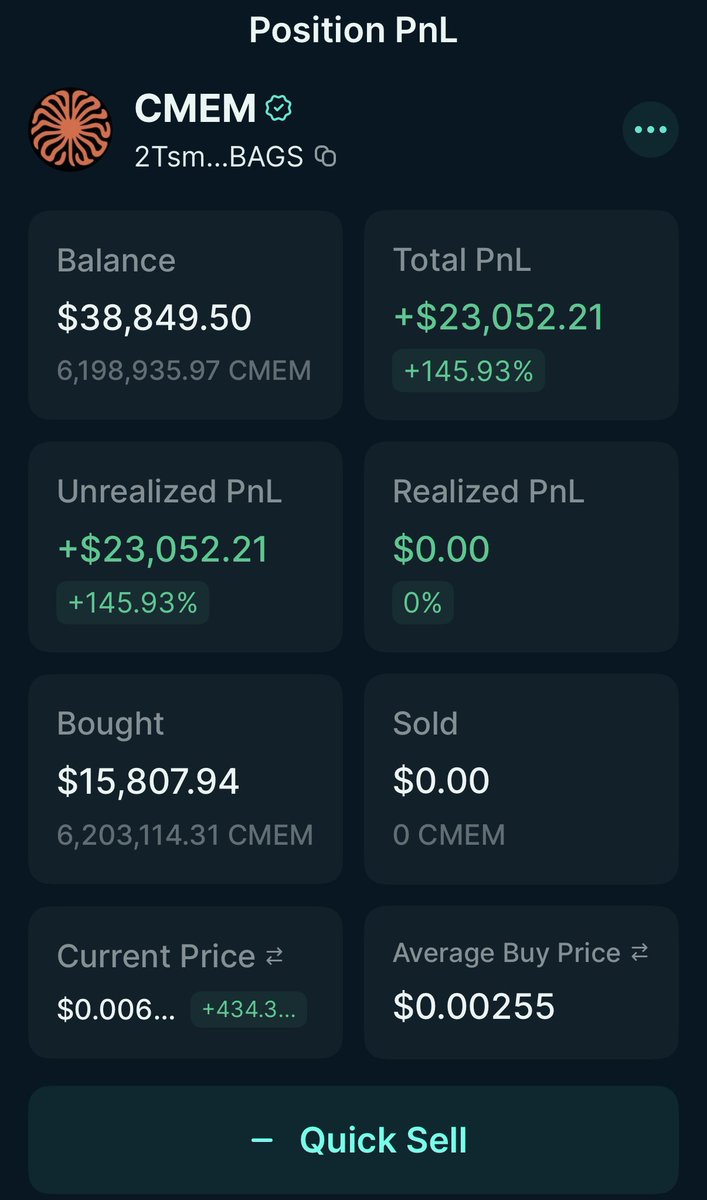This screenshot has height=1200, width=707.
Task: Click the Total PnL +145.93% badge
Action: [468, 371]
